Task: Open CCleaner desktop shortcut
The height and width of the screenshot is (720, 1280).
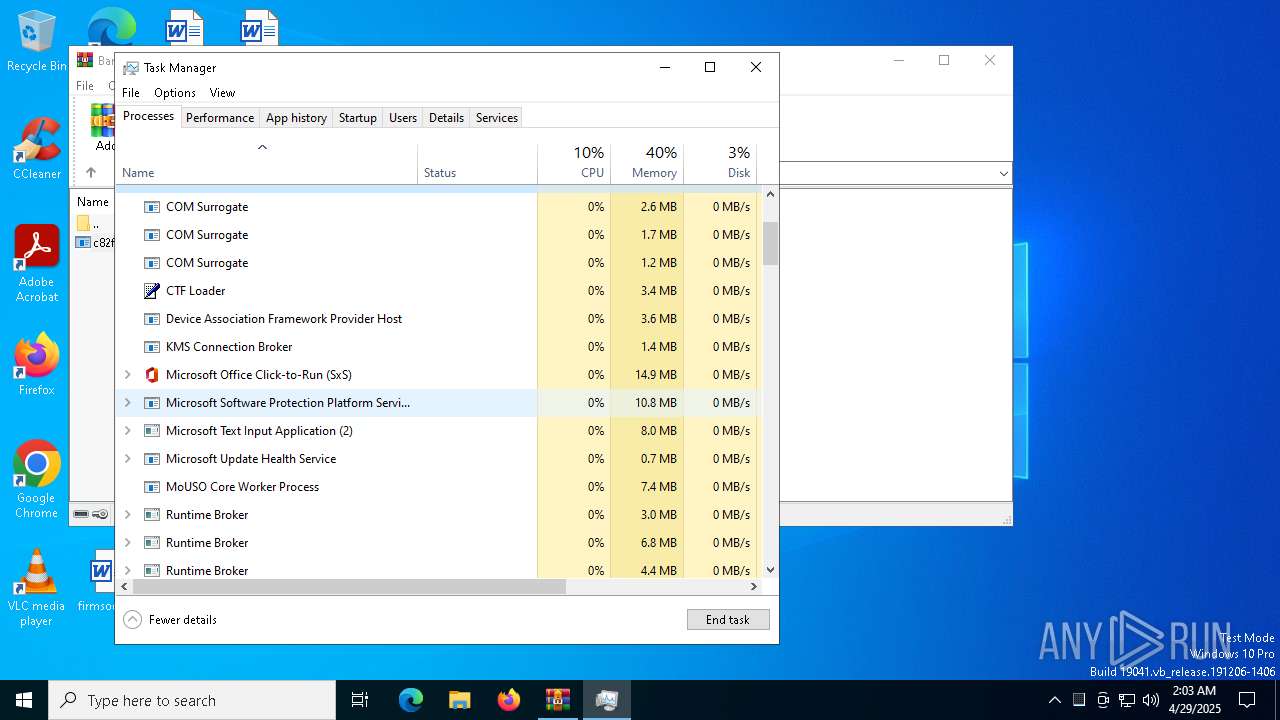Action: point(36,149)
